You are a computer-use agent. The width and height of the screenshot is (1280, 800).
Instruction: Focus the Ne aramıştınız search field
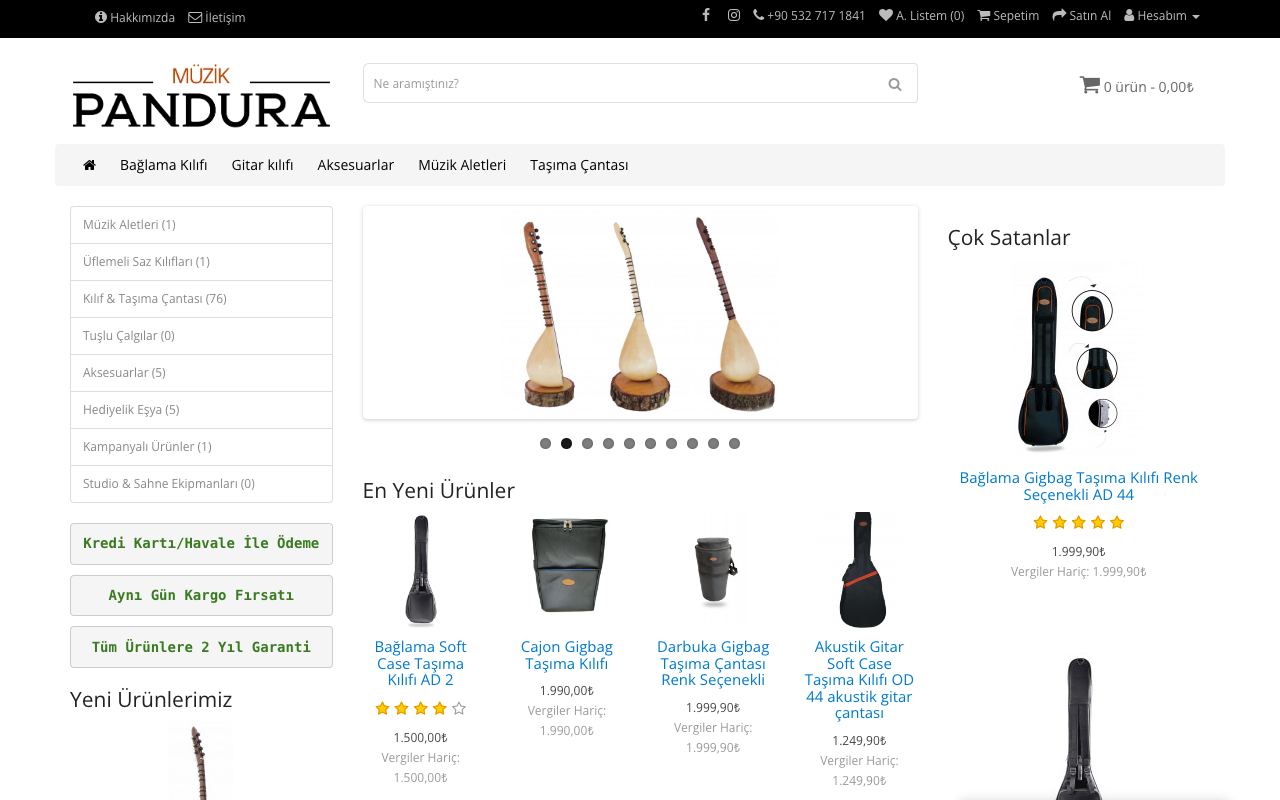click(x=618, y=84)
